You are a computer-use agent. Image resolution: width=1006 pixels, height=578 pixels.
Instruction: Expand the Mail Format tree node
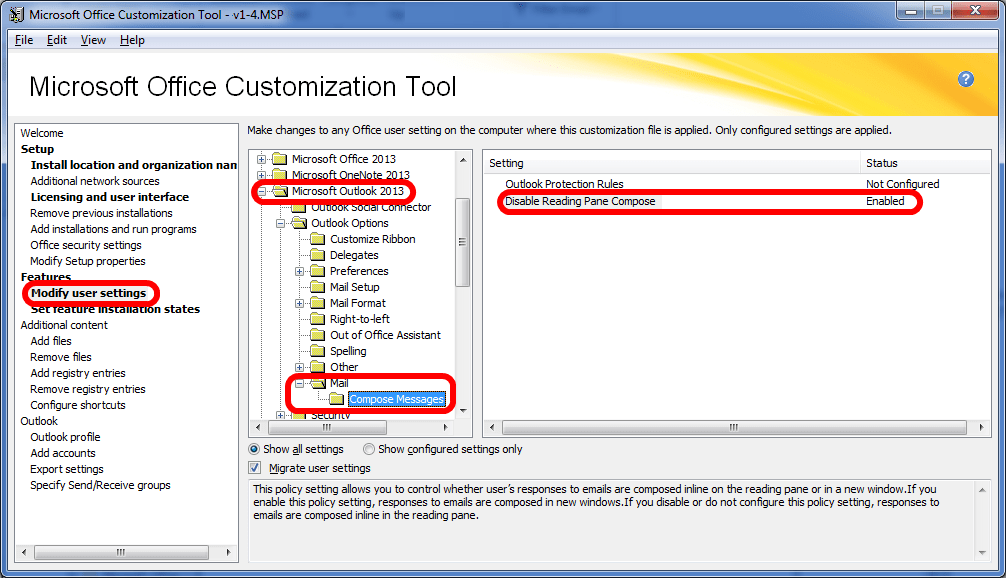[300, 303]
